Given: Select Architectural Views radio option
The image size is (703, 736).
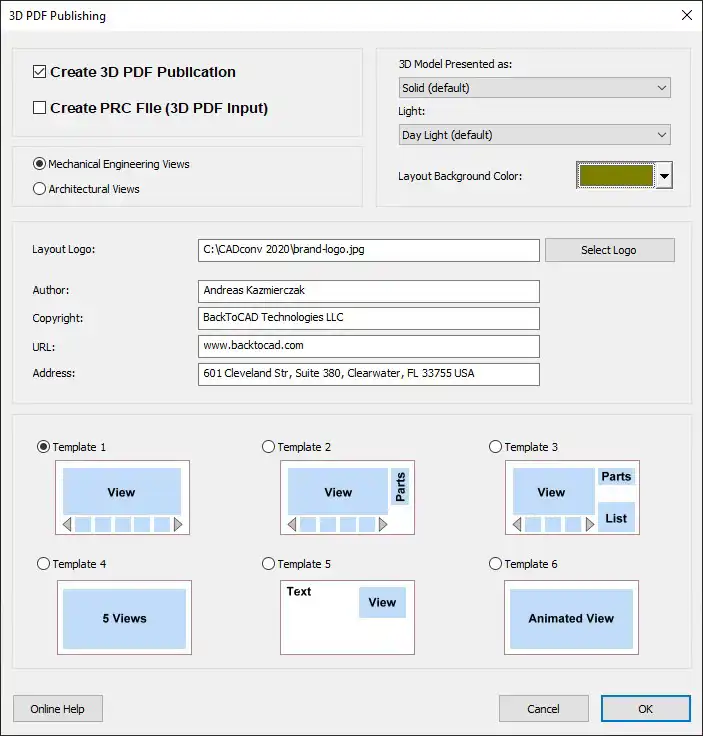Looking at the screenshot, I should (39, 189).
